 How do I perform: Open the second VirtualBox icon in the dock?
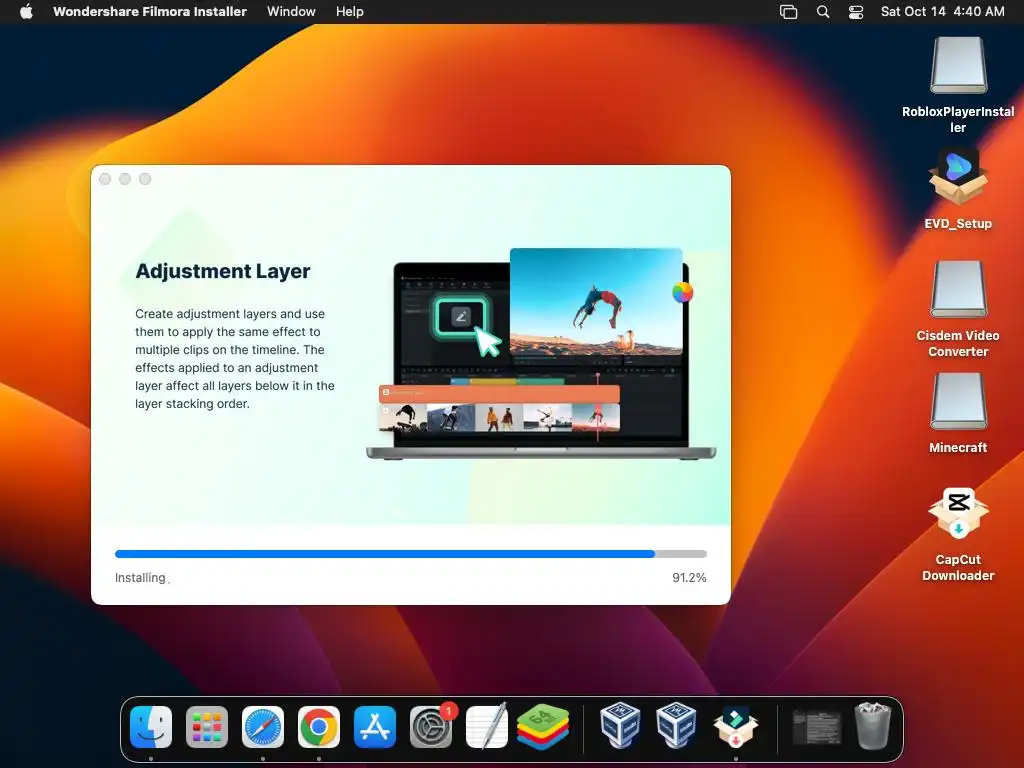tap(676, 725)
